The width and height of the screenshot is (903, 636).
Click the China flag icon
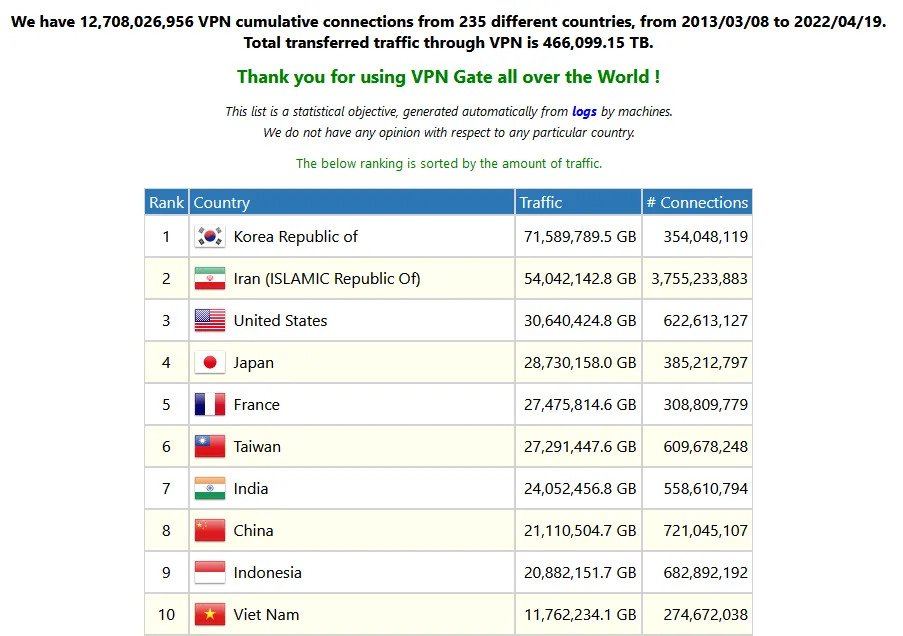[x=210, y=531]
